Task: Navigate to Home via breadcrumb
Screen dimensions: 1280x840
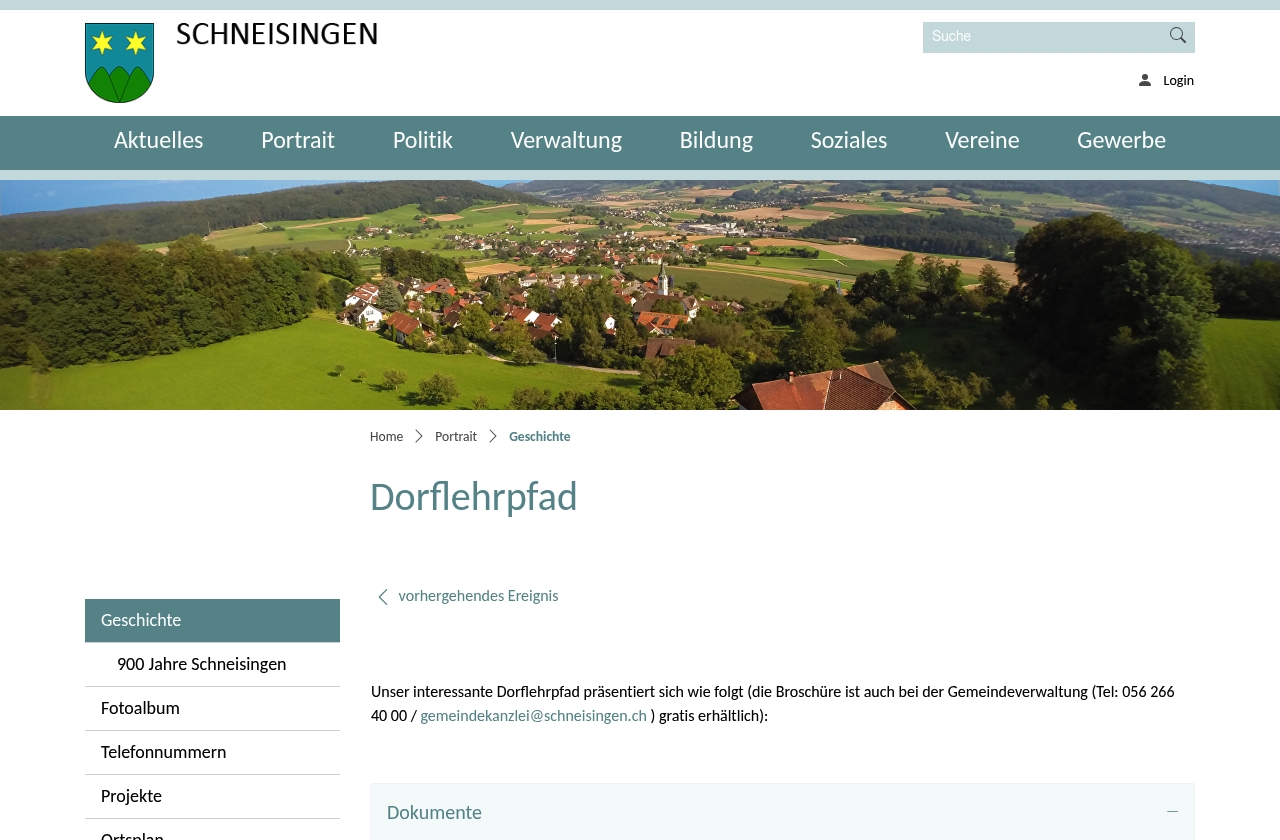Action: (x=386, y=436)
